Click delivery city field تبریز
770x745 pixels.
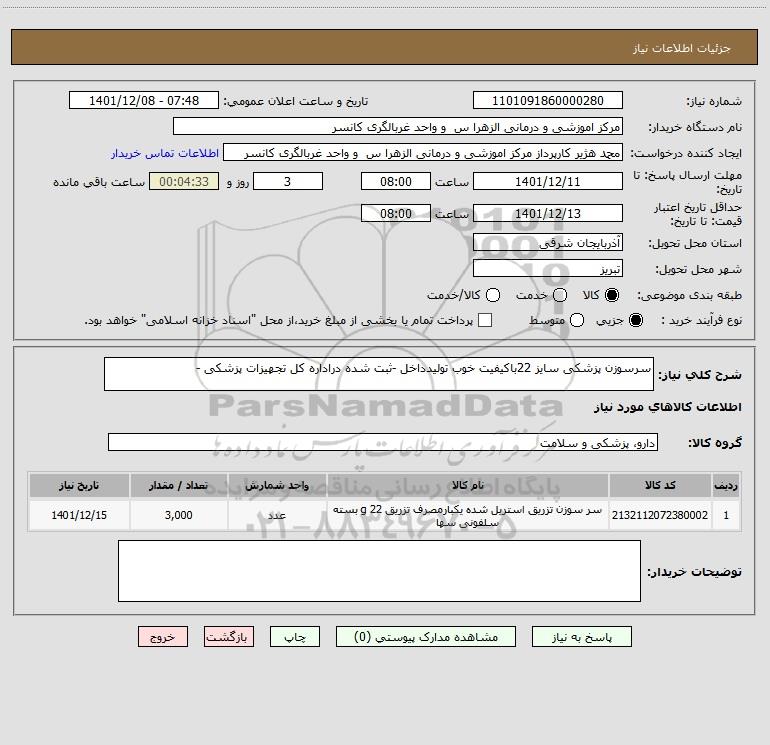(548, 269)
